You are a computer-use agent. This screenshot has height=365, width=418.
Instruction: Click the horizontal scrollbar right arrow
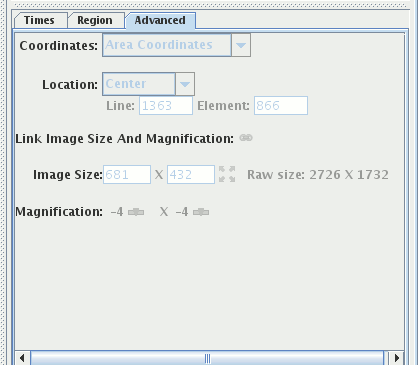396,358
